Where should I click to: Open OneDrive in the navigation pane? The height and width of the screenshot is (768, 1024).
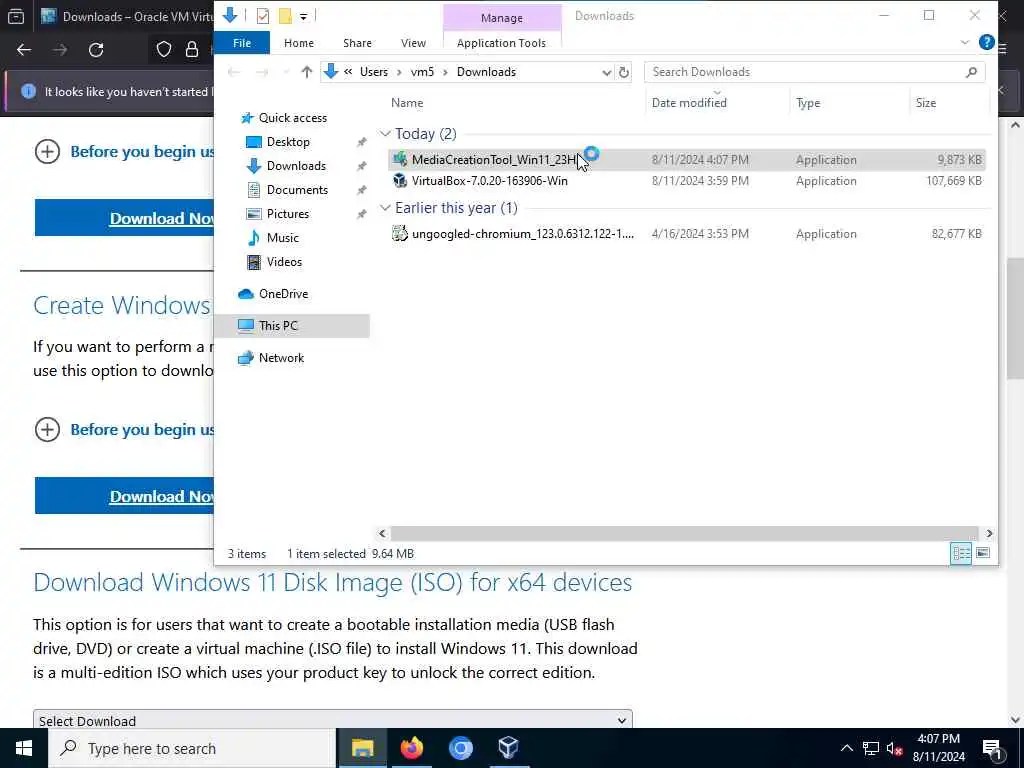click(x=283, y=294)
